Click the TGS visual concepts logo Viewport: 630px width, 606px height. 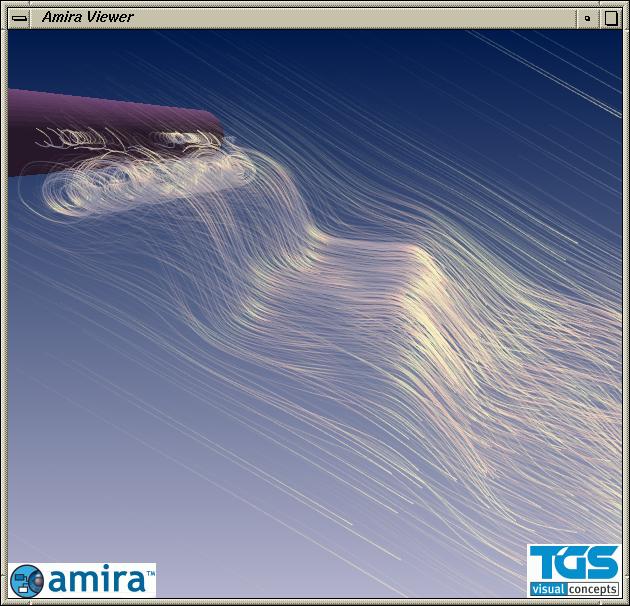coord(574,570)
